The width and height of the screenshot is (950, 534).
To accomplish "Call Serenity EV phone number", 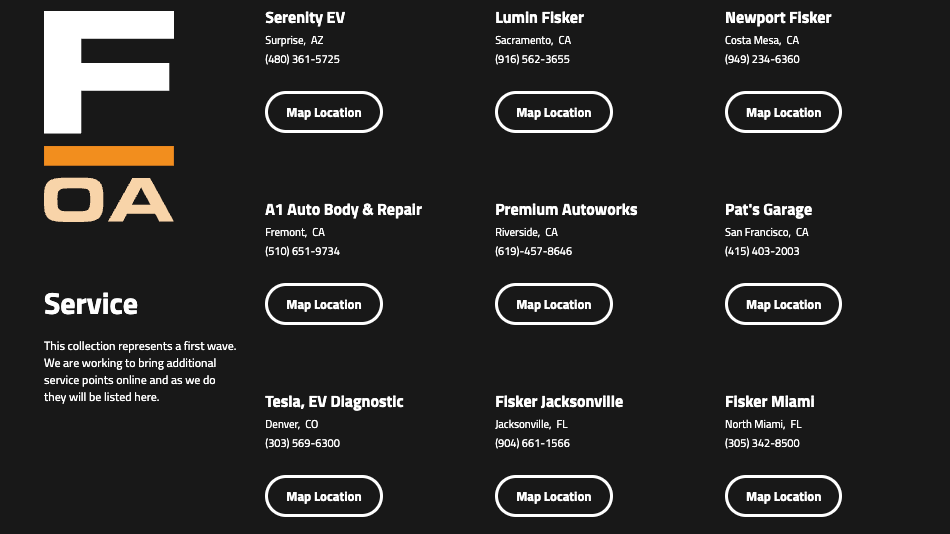I will (302, 59).
